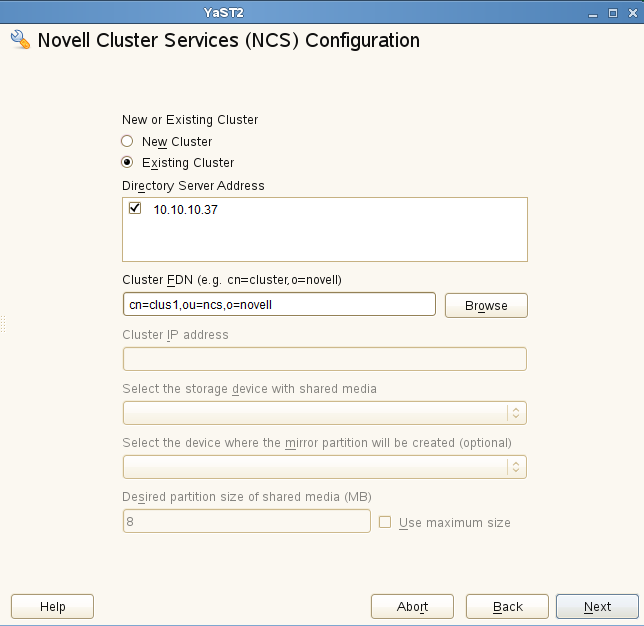Open the shared media storage device dropdown

[x=324, y=413]
